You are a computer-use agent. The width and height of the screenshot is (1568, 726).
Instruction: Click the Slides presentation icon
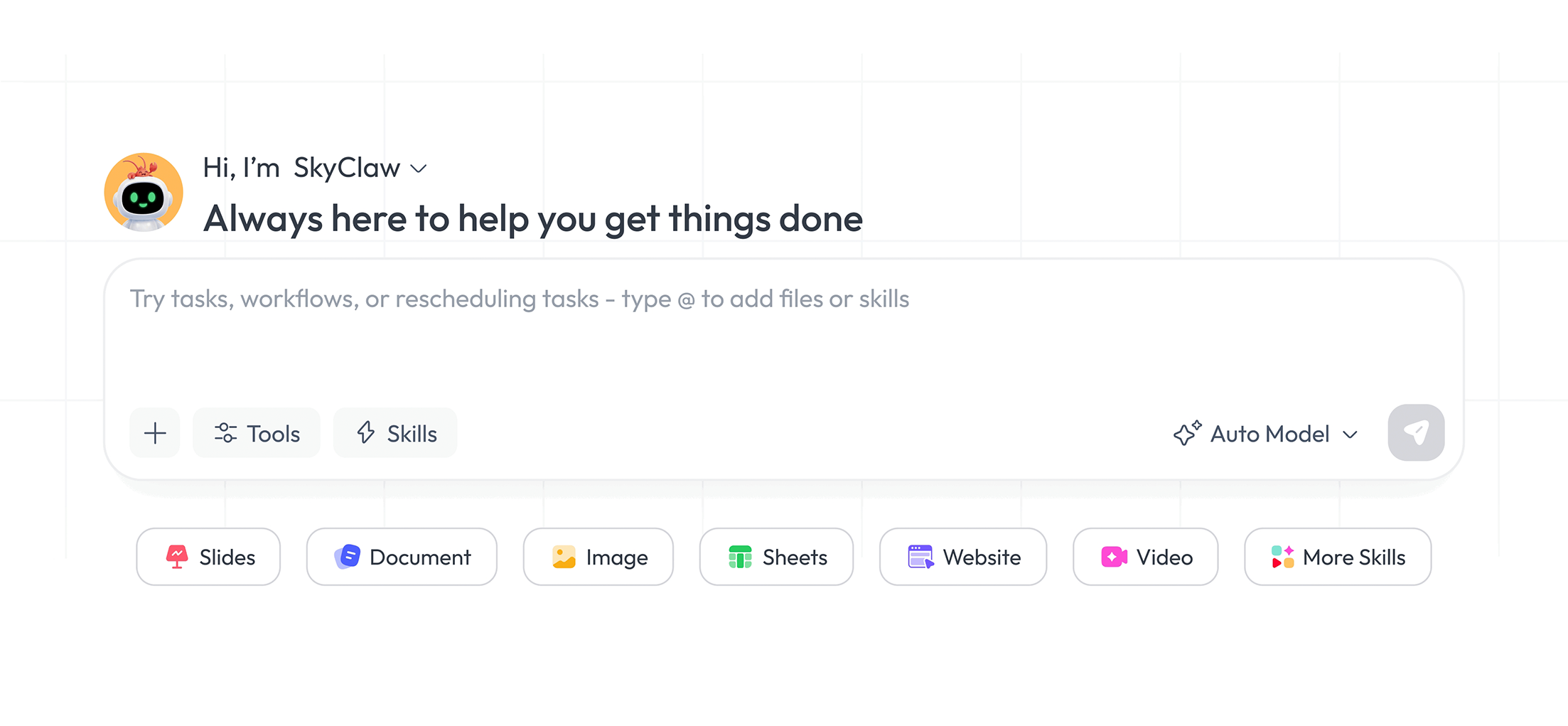click(x=177, y=557)
